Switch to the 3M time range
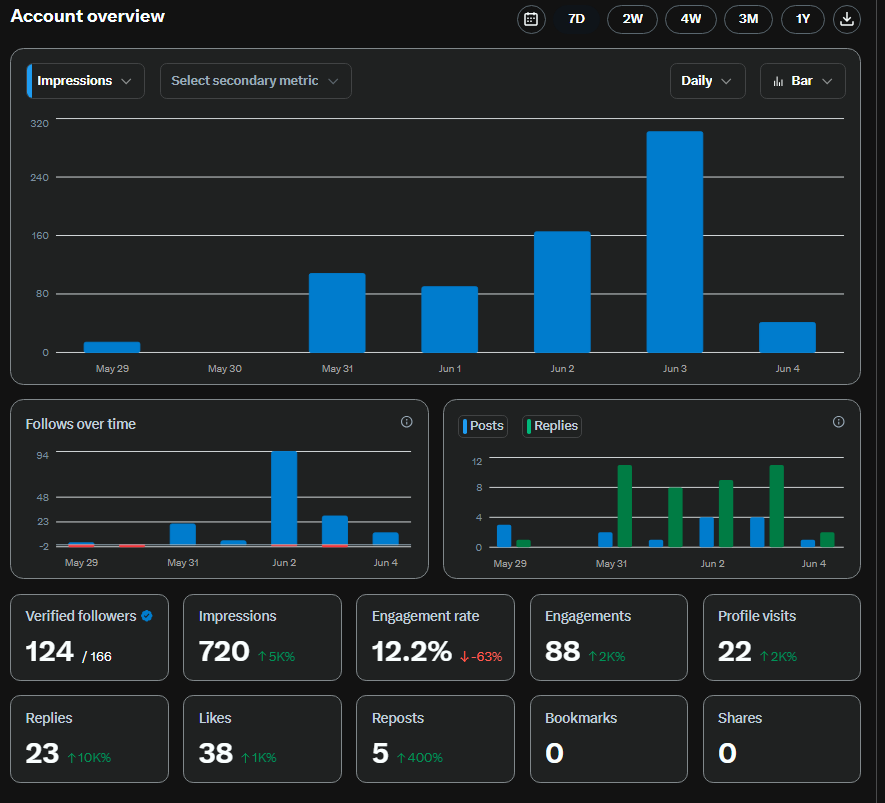885x803 pixels. click(748, 19)
